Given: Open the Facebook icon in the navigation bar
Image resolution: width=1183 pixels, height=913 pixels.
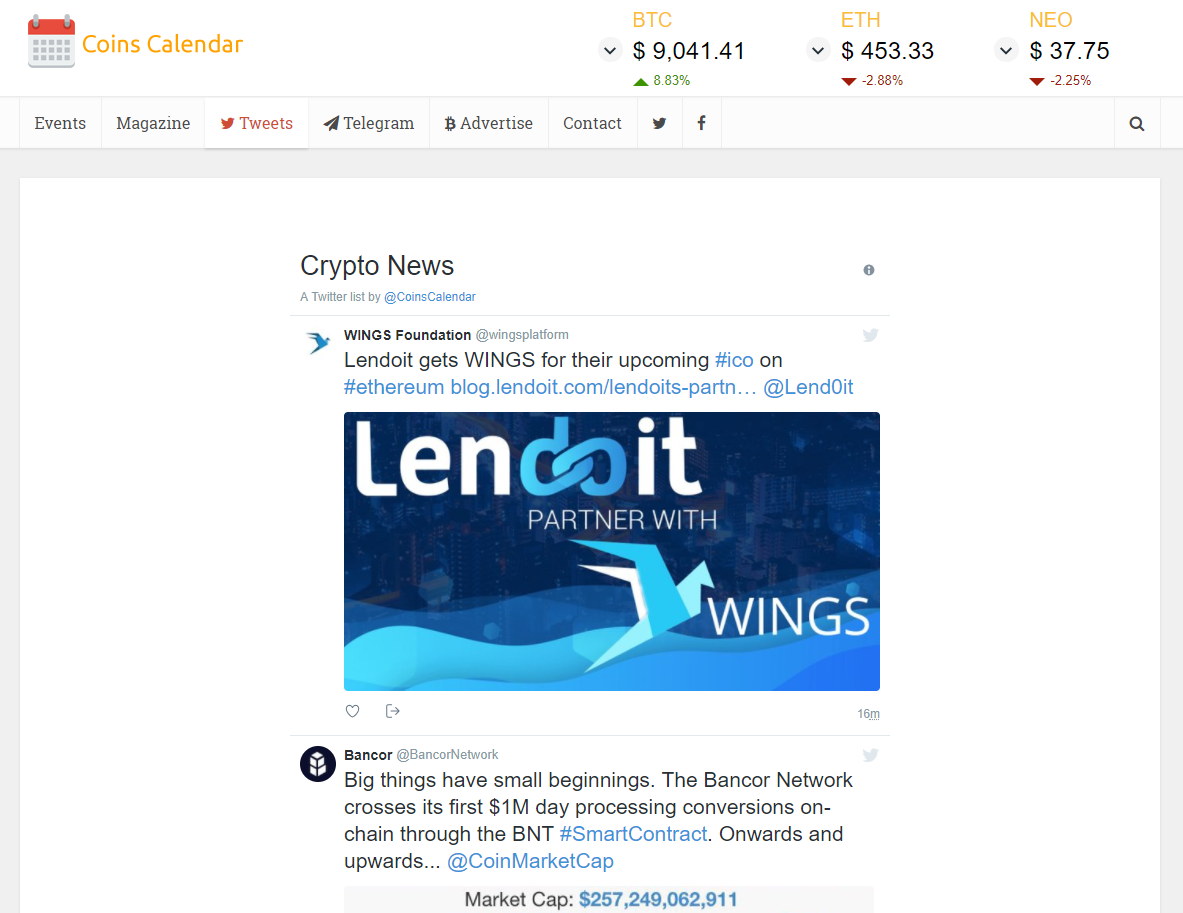Looking at the screenshot, I should [x=701, y=122].
